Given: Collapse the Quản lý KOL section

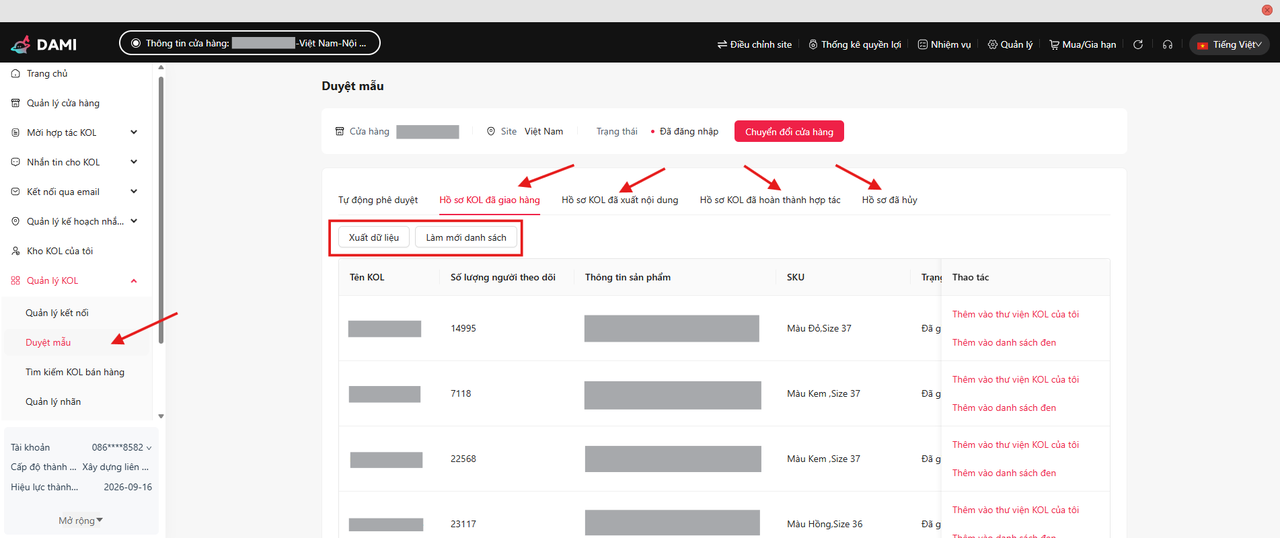Looking at the screenshot, I should (x=134, y=281).
